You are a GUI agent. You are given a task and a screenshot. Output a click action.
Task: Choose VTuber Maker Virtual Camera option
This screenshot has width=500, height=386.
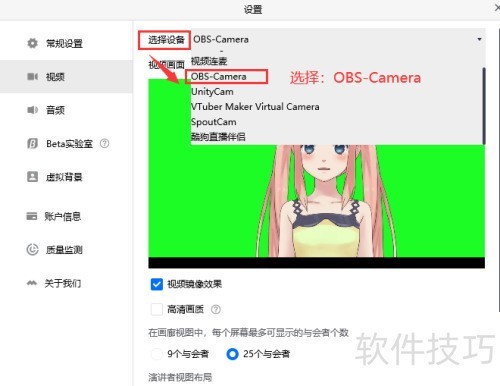pyautogui.click(x=337, y=107)
